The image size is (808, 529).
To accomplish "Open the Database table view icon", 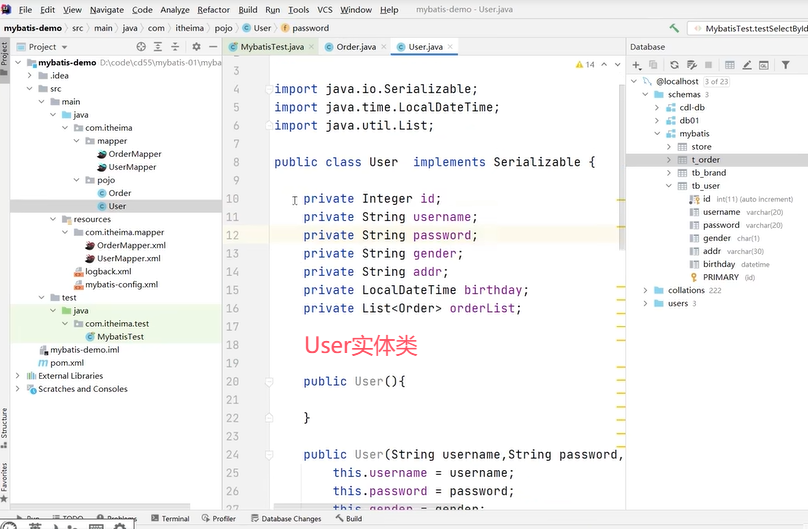I will 730,65.
